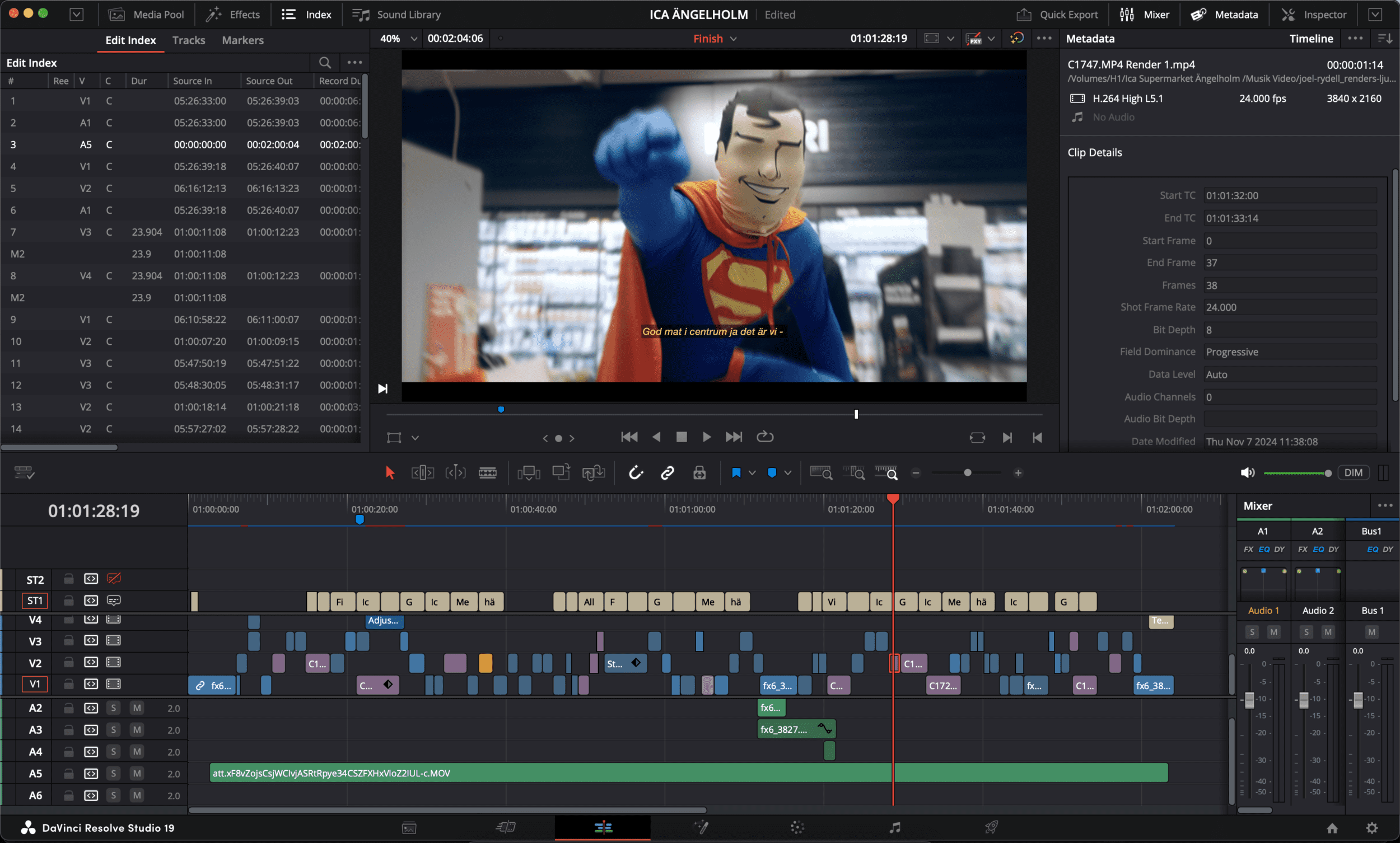Open the Sound Library
The height and width of the screenshot is (843, 1400).
pos(396,14)
